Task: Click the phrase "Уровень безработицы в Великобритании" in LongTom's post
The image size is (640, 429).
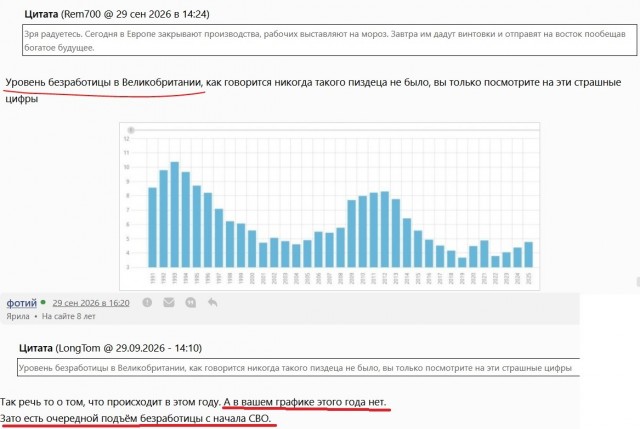Action: [x=104, y=82]
